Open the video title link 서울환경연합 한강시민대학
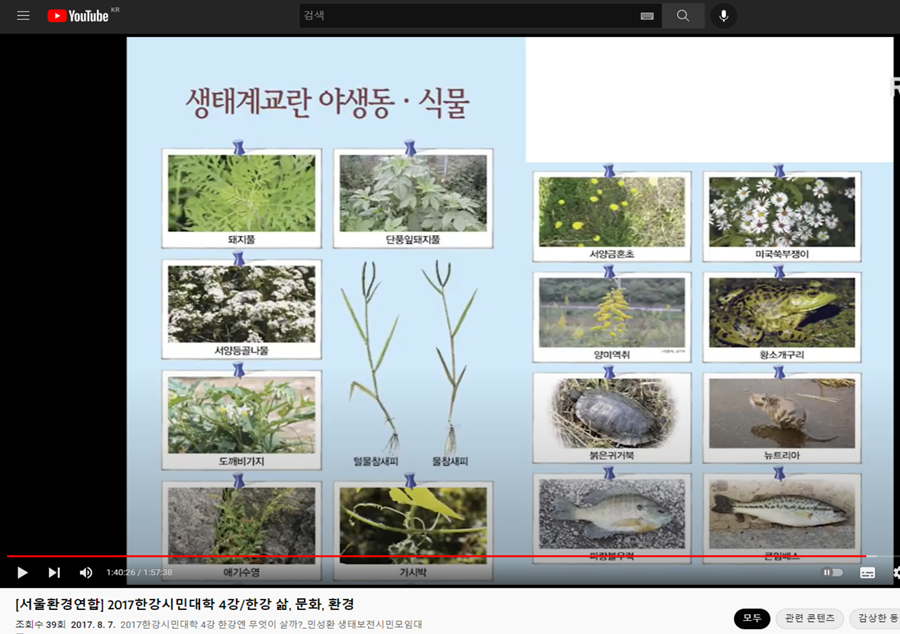 [x=180, y=605]
